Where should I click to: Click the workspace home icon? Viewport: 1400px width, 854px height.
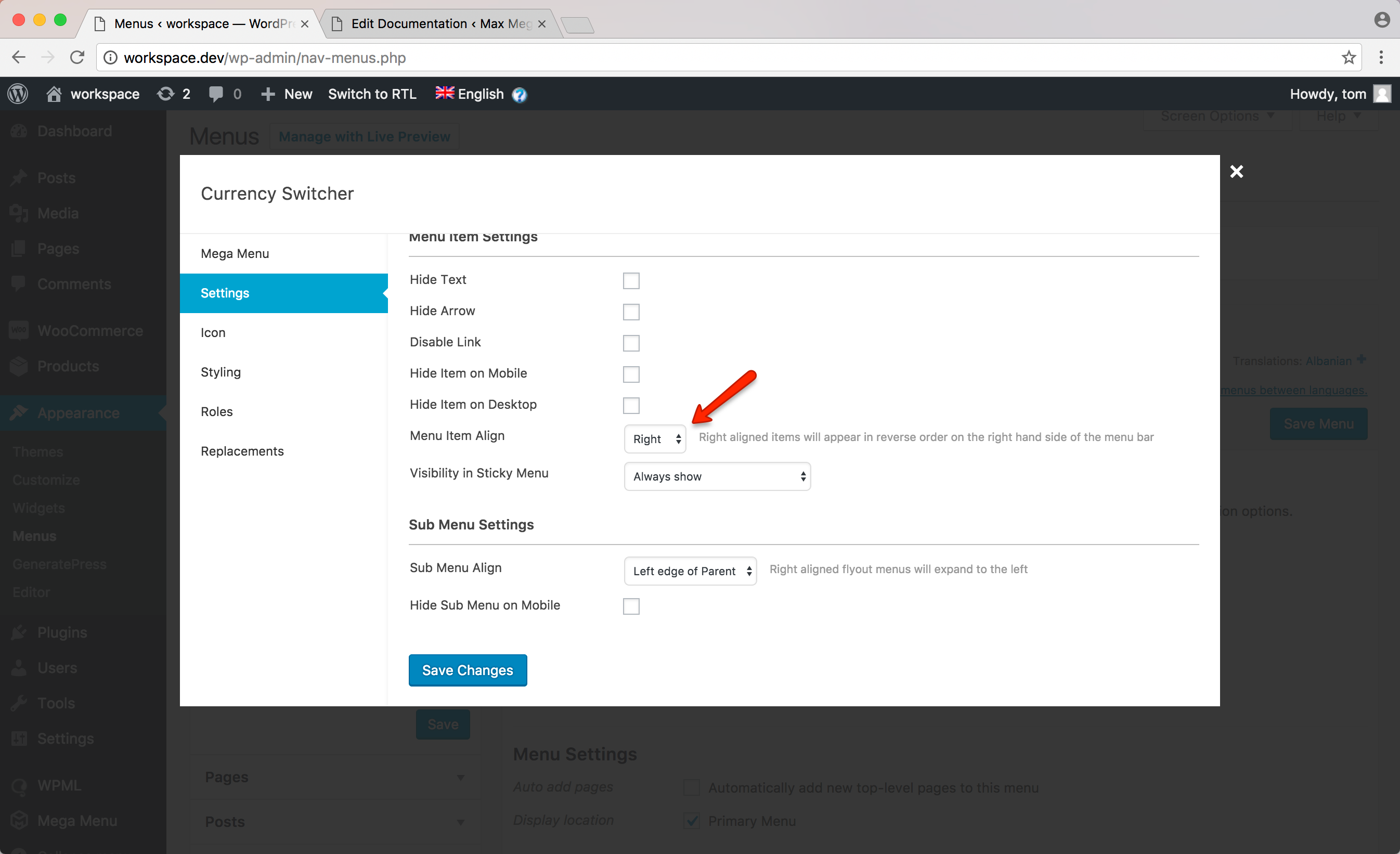(54, 94)
